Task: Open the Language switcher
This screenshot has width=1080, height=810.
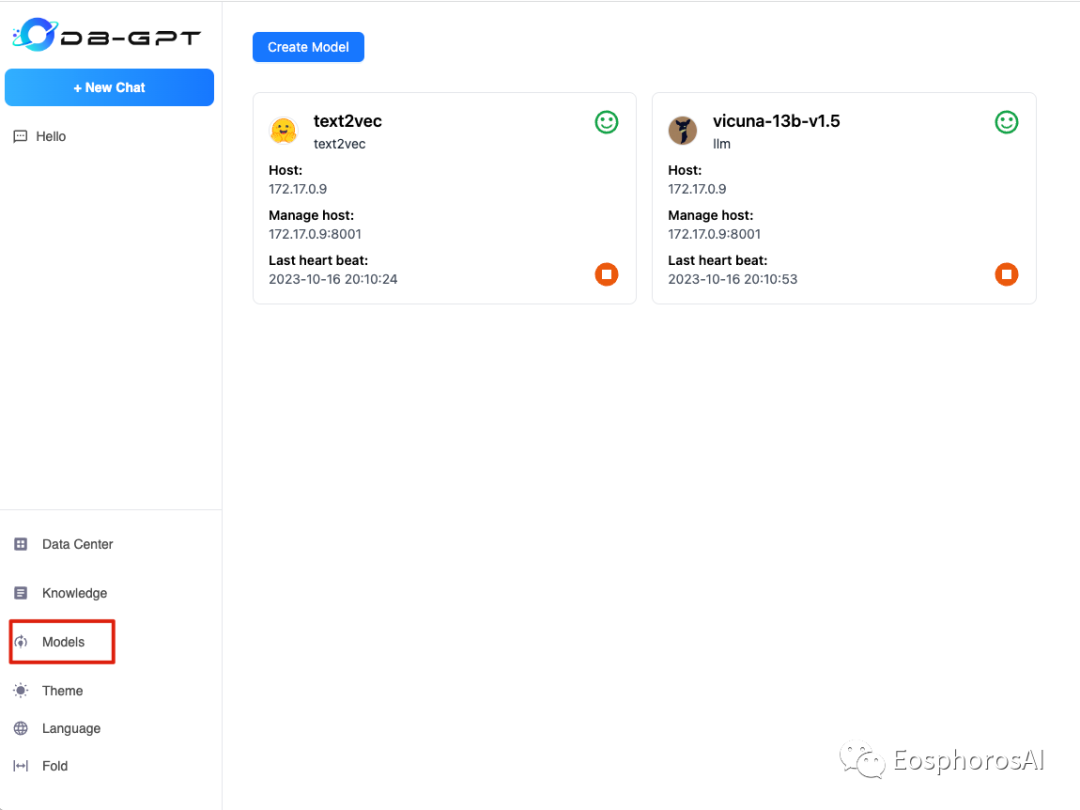Action: click(71, 729)
